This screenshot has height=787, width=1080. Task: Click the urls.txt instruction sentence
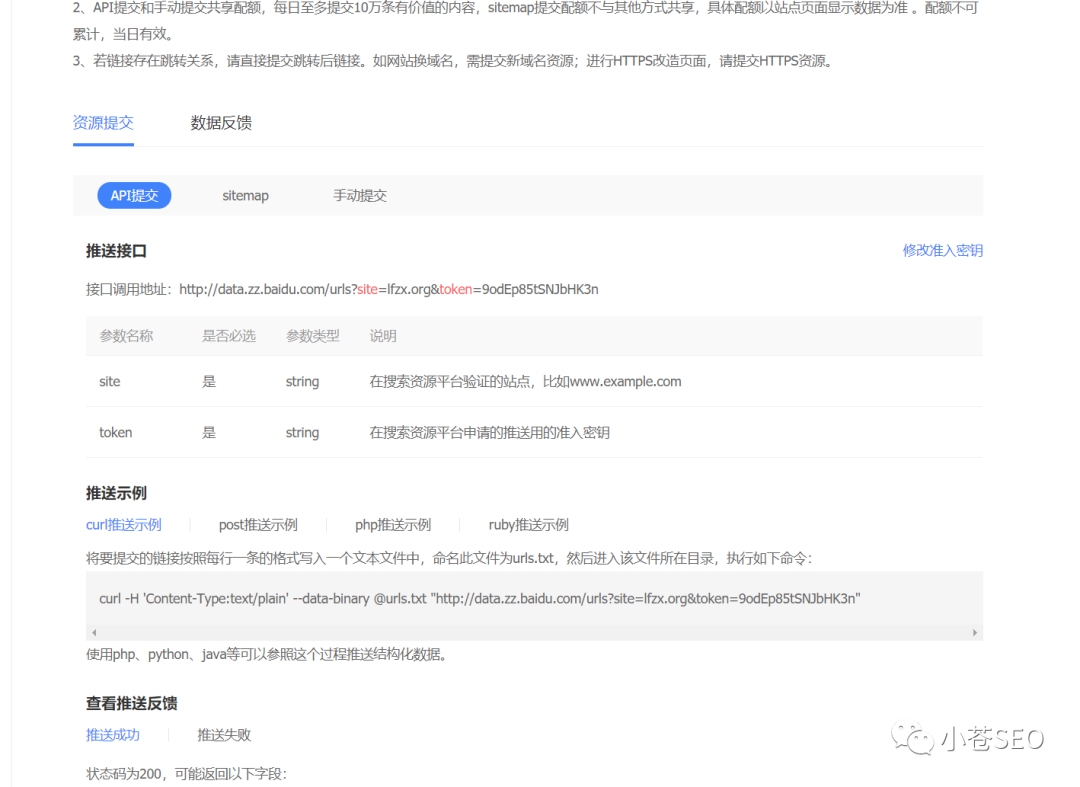(449, 558)
